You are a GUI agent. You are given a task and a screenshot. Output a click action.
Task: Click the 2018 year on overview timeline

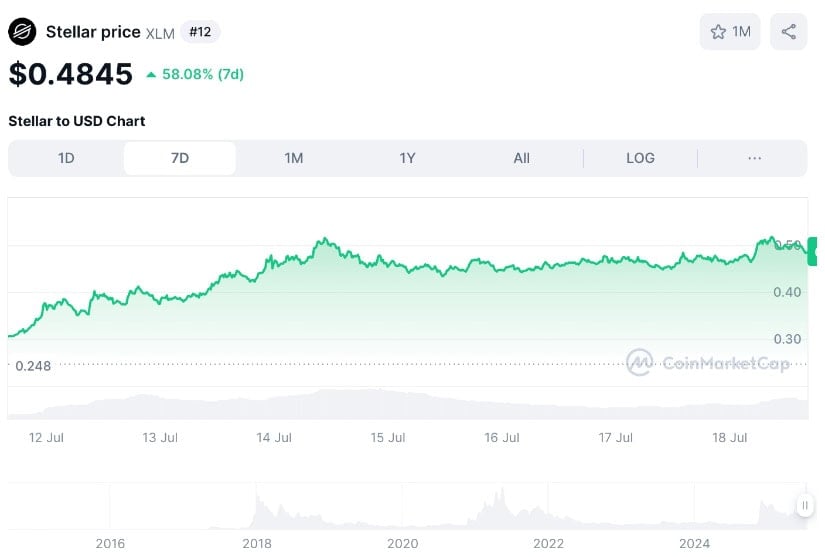click(257, 543)
